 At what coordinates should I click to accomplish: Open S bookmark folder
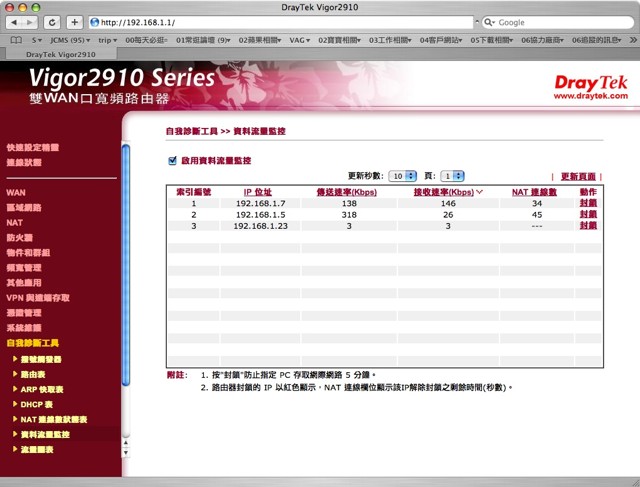tap(37, 40)
